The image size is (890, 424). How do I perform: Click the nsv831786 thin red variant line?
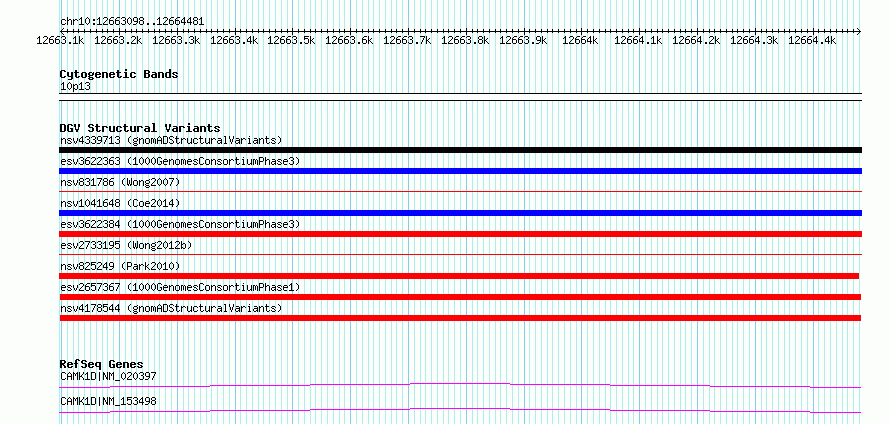click(x=460, y=192)
